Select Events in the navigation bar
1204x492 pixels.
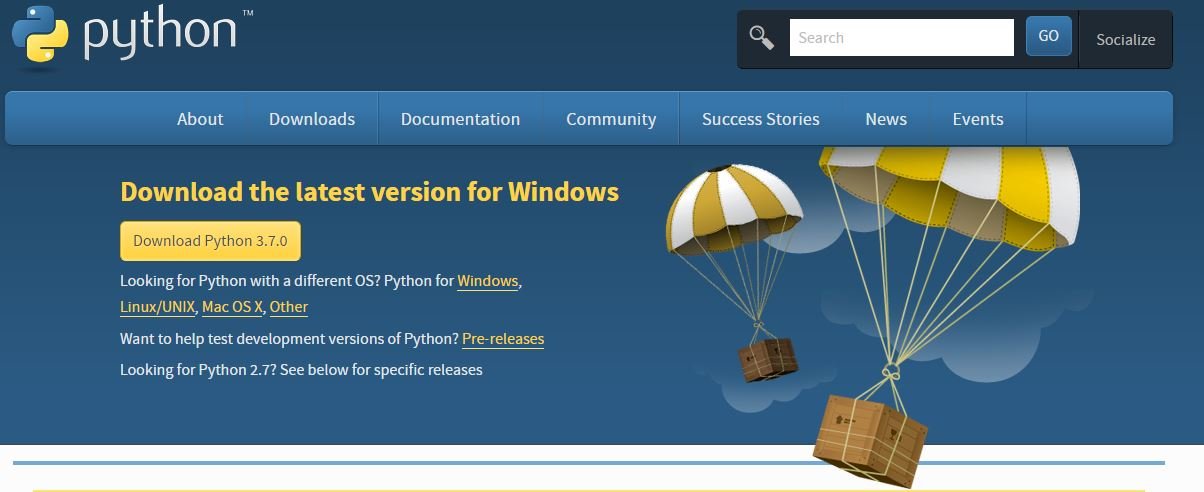(978, 119)
